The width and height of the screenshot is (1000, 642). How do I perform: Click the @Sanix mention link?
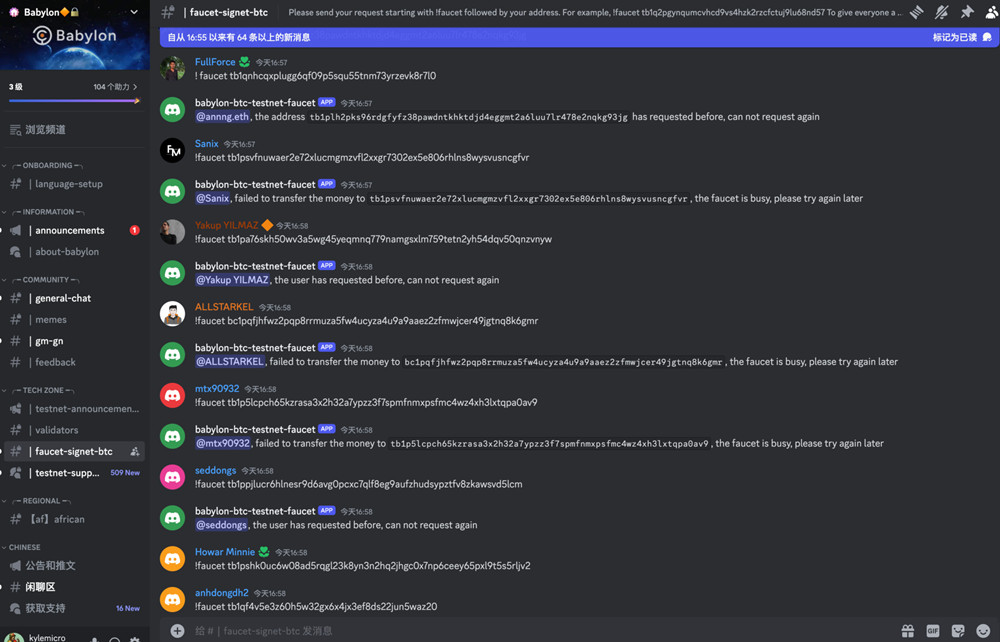pos(212,198)
